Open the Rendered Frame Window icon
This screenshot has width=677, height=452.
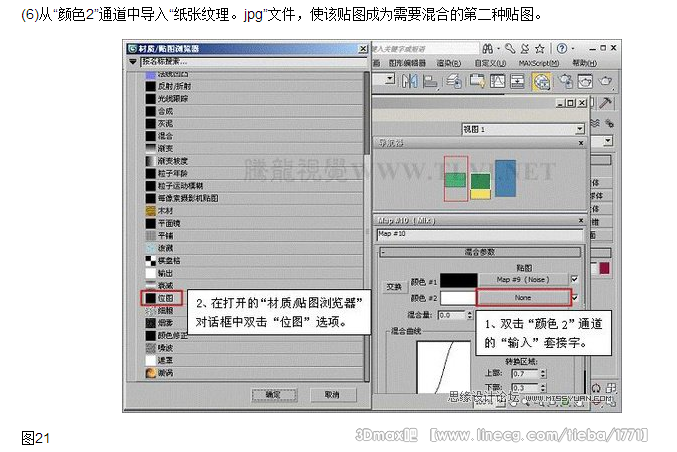585,81
